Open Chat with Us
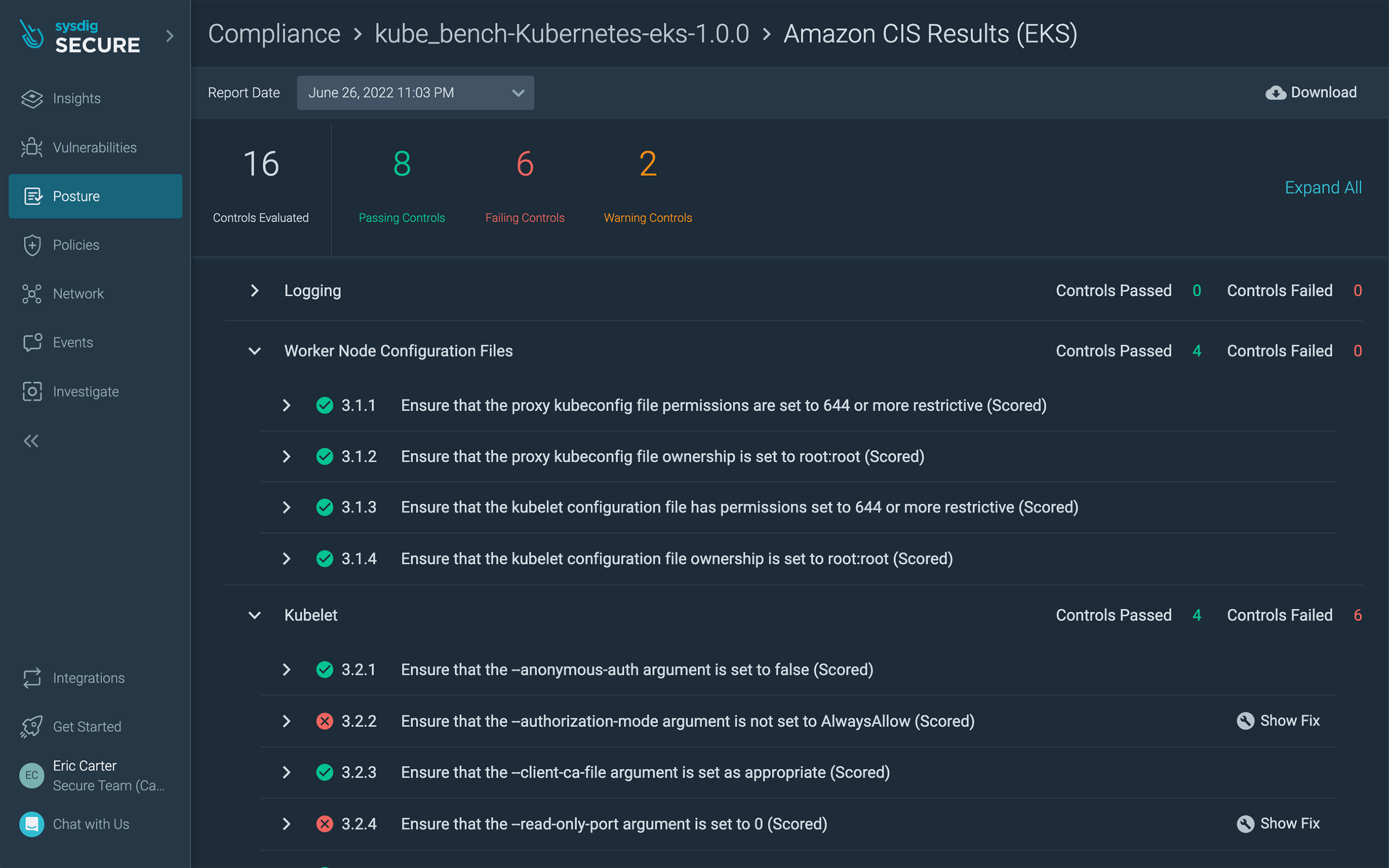 tap(91, 824)
